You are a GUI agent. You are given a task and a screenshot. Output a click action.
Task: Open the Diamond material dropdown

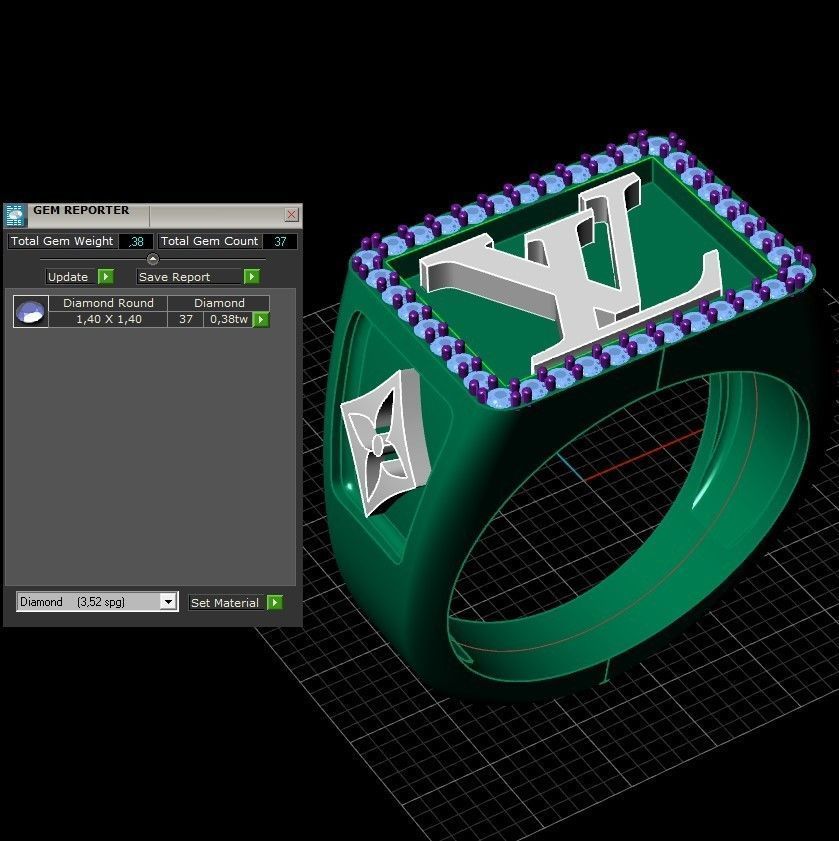click(168, 602)
